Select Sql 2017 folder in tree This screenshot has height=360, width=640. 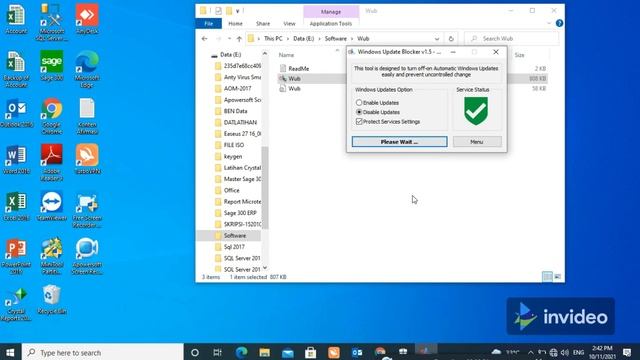click(234, 247)
